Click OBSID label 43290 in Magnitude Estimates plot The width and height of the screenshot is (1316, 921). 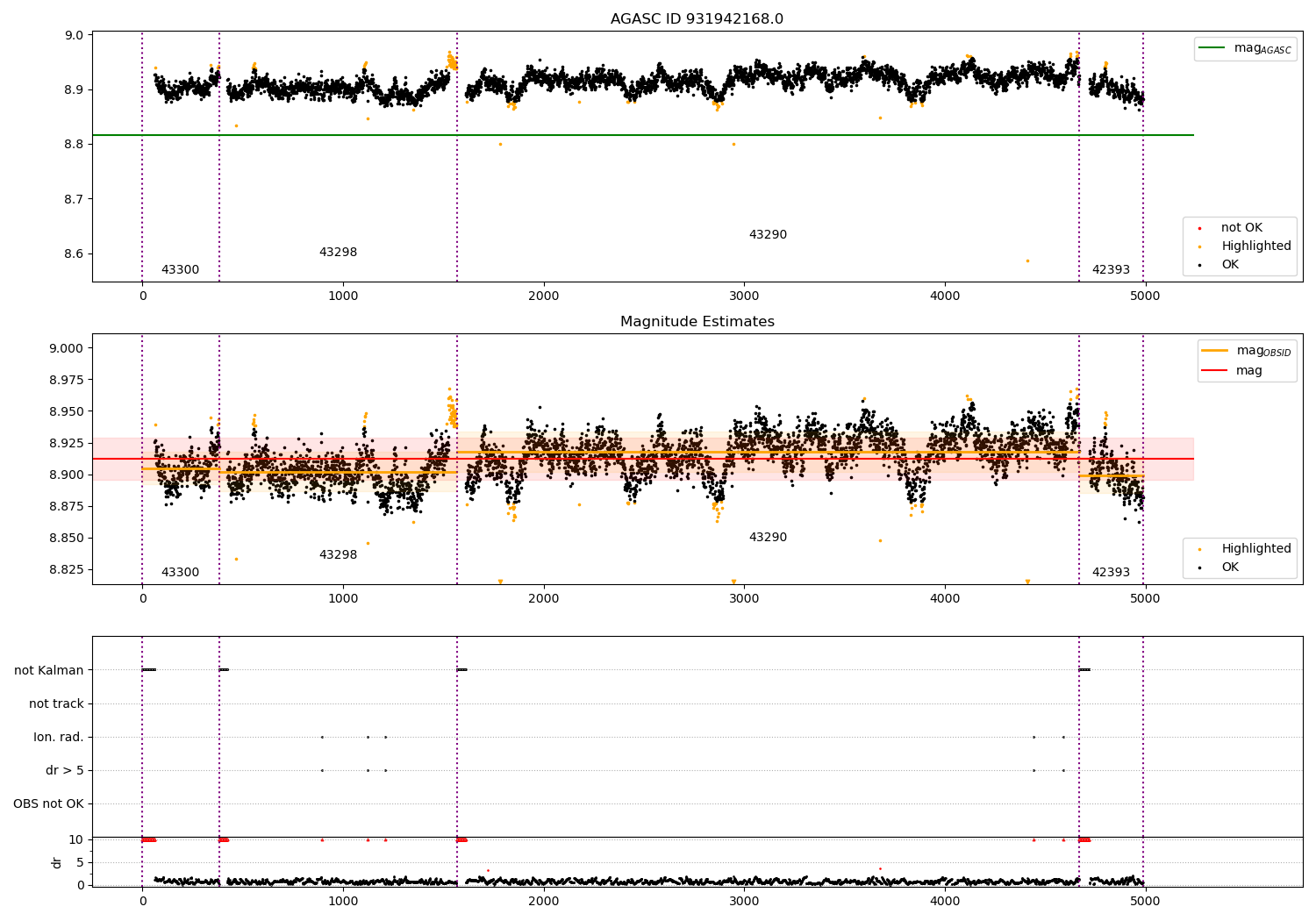pyautogui.click(x=768, y=538)
